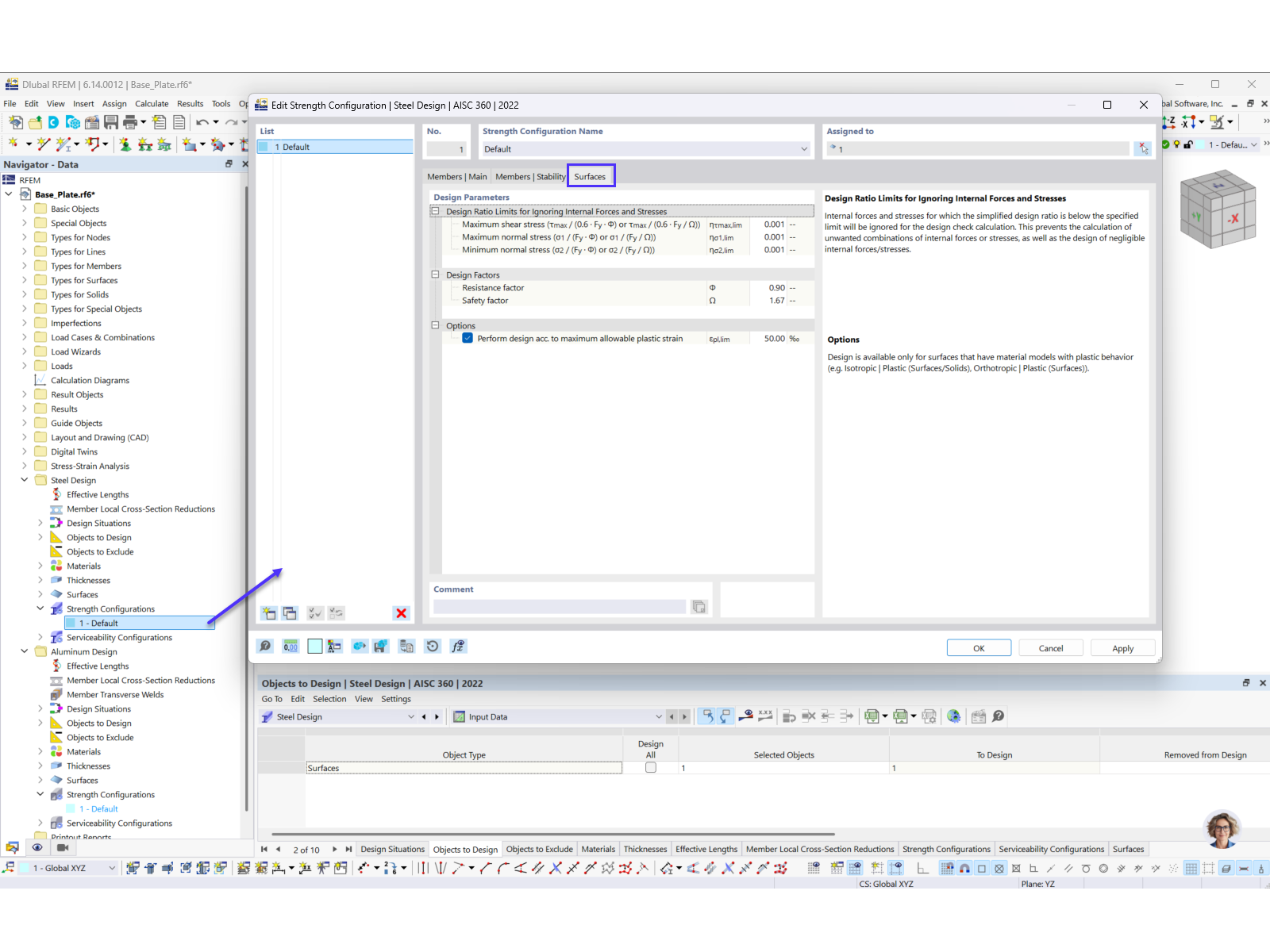The height and width of the screenshot is (952, 1270).
Task: Collapse the Steel Design tree node
Action: [25, 480]
